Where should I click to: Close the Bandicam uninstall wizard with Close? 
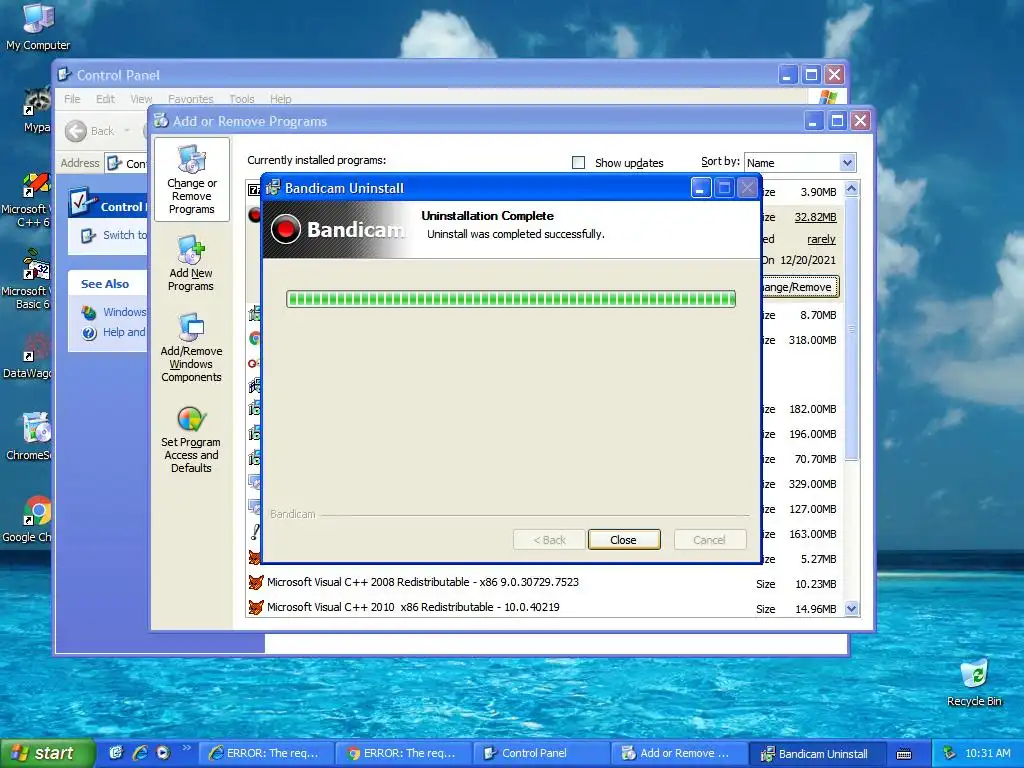[x=624, y=539]
